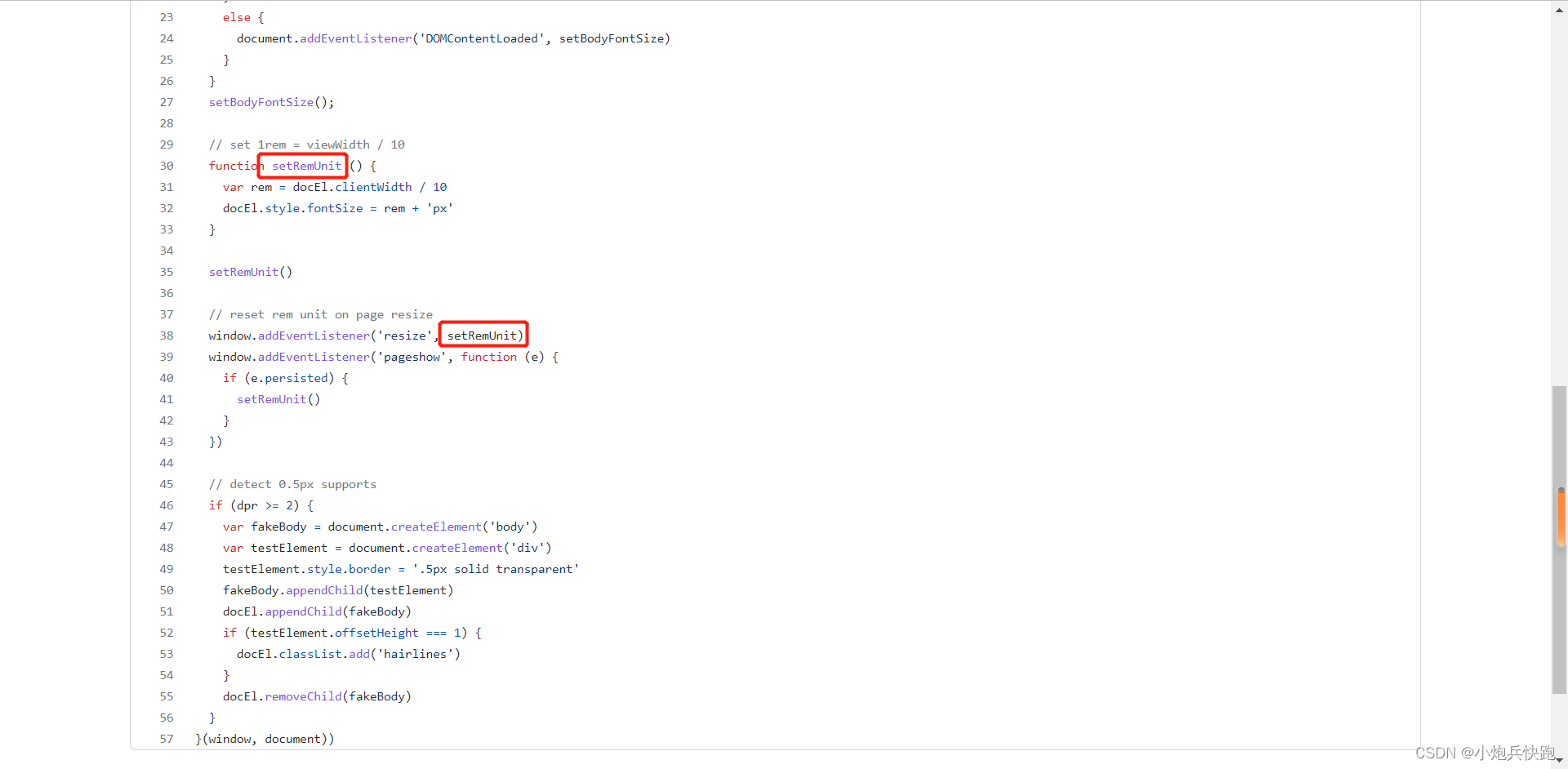Click 'var rem = docEl.clientWidth / 10' line

click(335, 187)
